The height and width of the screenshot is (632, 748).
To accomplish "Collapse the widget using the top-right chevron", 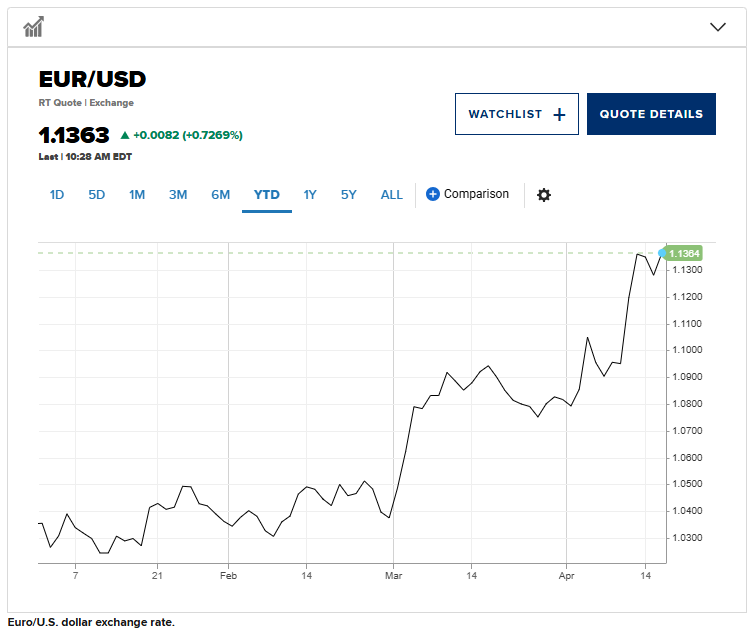I will [717, 27].
